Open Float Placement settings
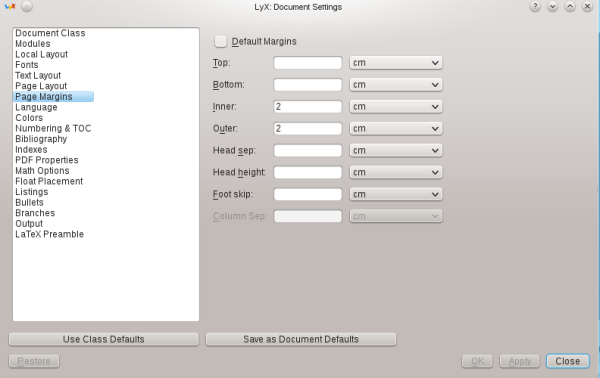600x378 pixels. tap(49, 181)
